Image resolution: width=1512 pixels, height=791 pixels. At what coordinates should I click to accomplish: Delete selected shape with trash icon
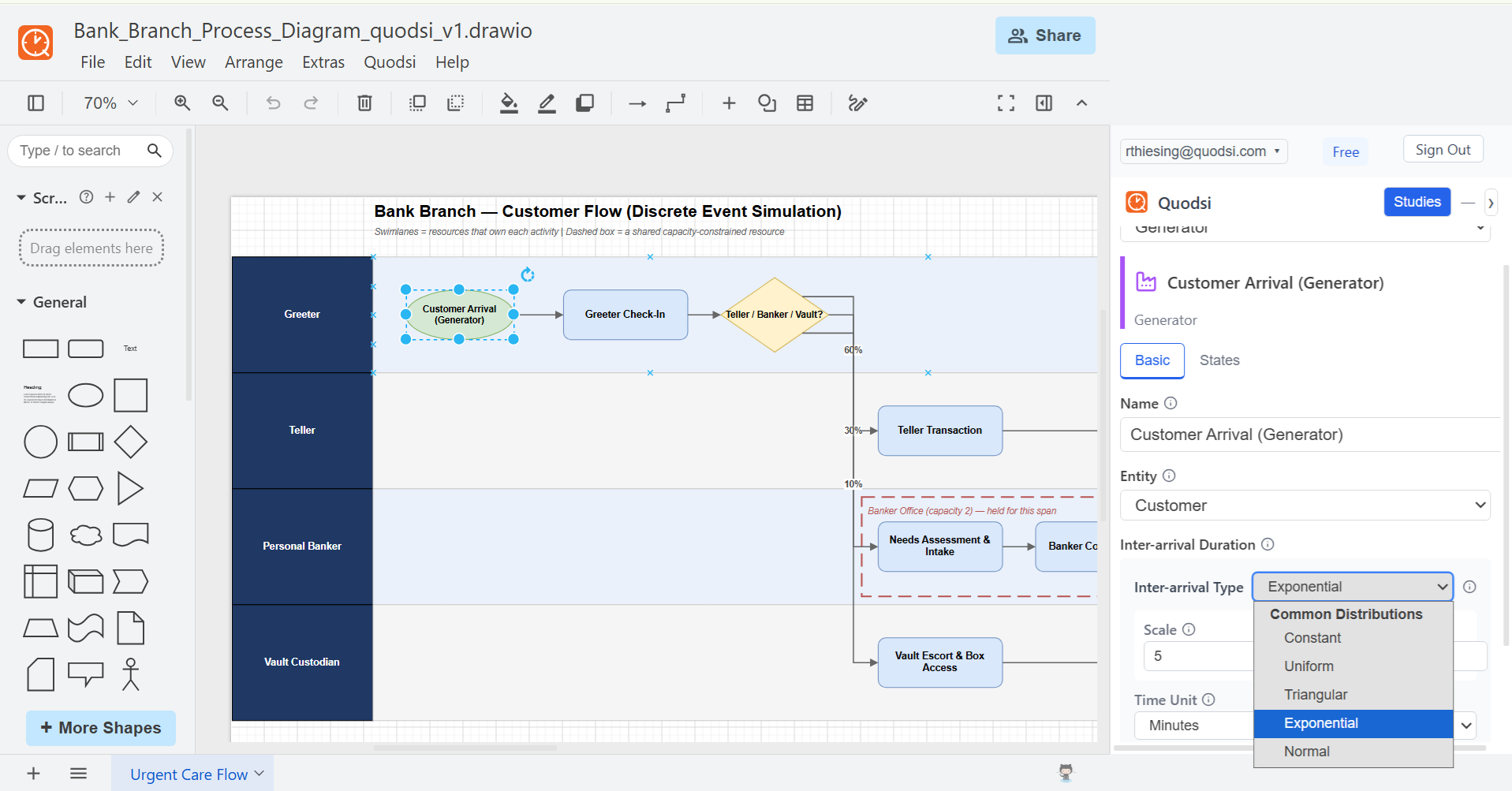point(364,103)
